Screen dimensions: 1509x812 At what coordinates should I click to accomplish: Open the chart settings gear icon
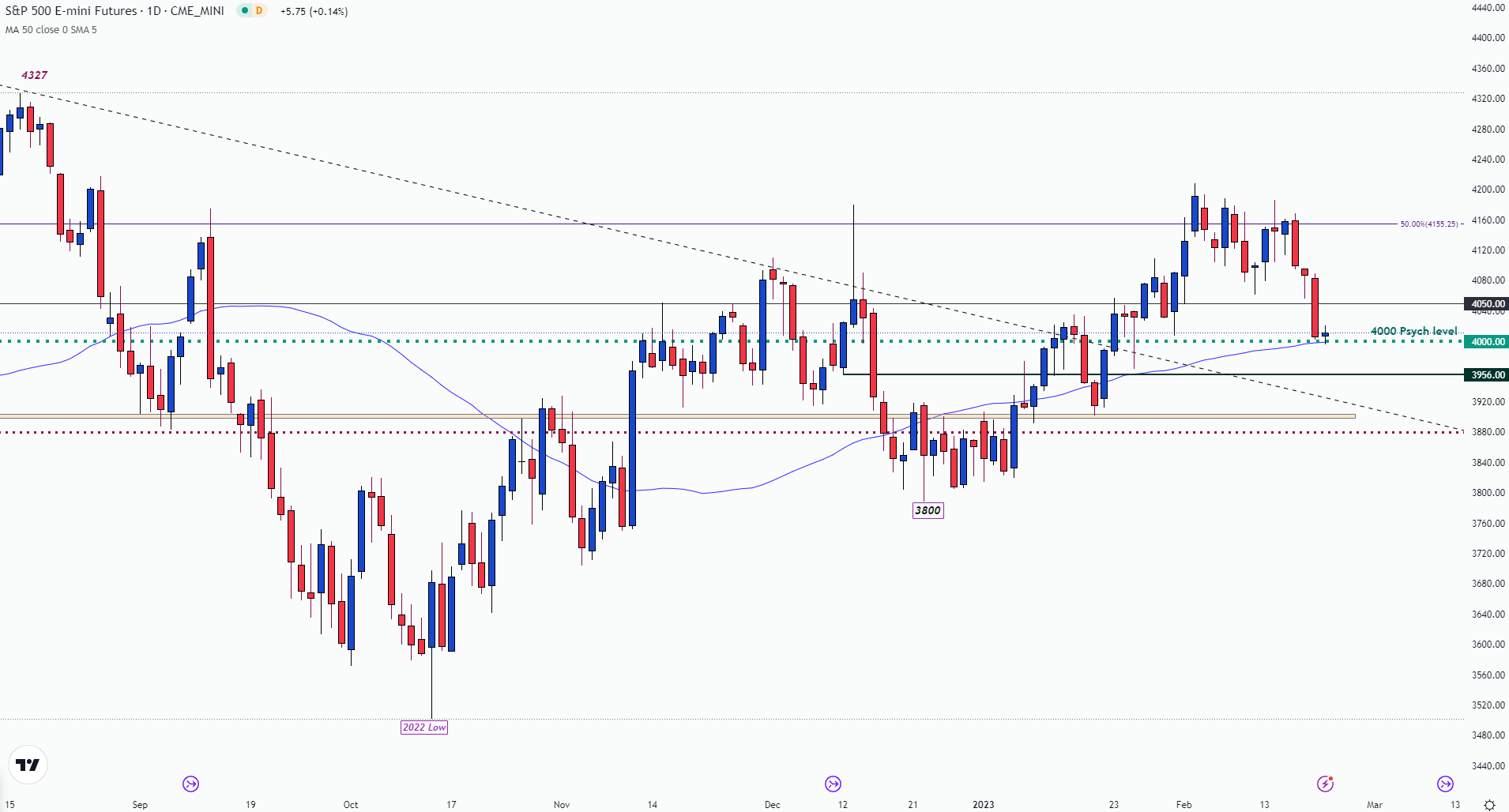pyautogui.click(x=1489, y=805)
